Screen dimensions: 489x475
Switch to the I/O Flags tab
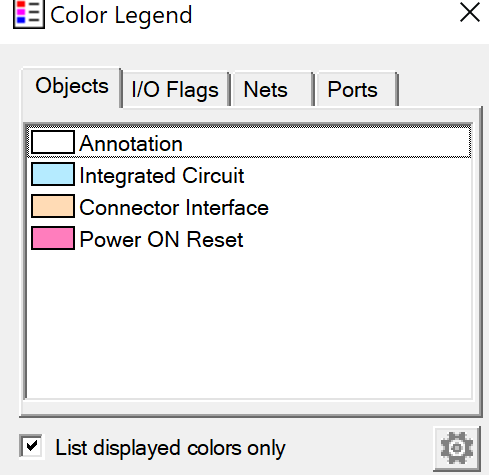tap(175, 89)
